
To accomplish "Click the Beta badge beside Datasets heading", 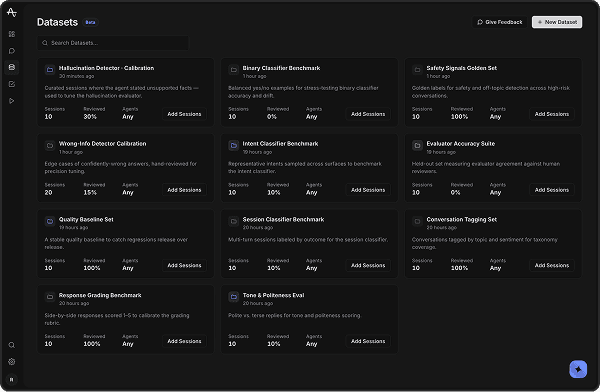I will click(x=90, y=22).
